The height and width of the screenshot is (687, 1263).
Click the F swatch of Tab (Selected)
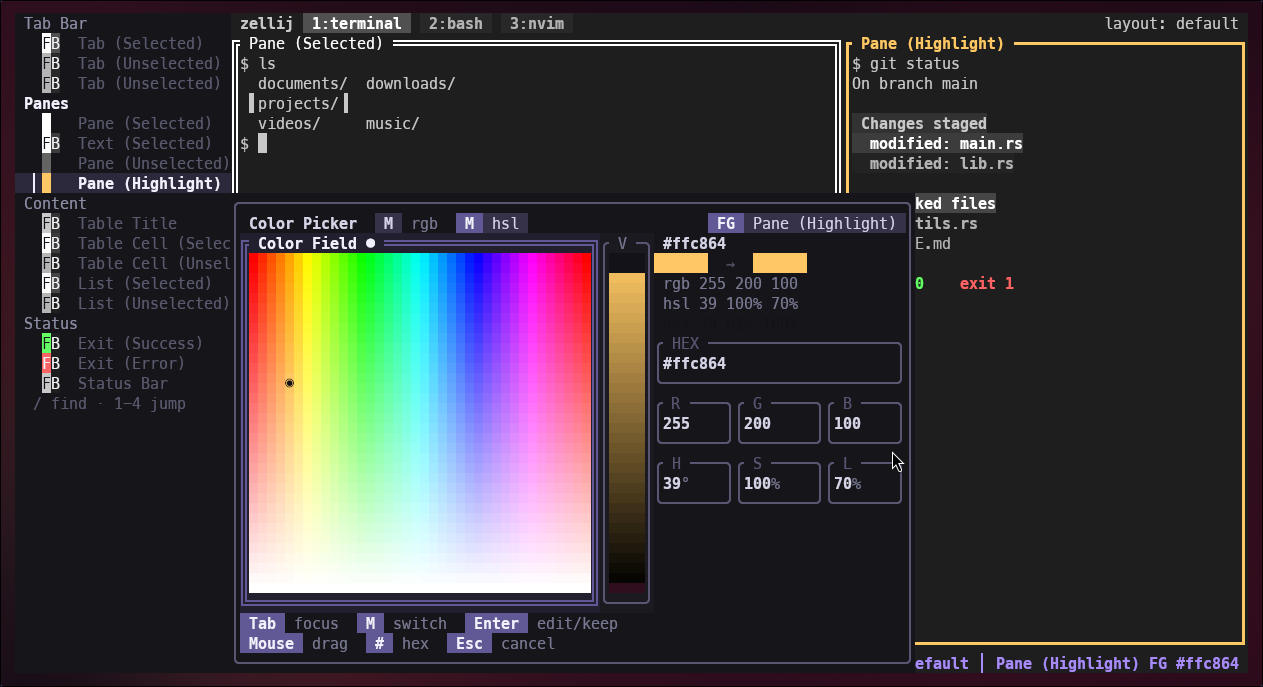click(46, 43)
